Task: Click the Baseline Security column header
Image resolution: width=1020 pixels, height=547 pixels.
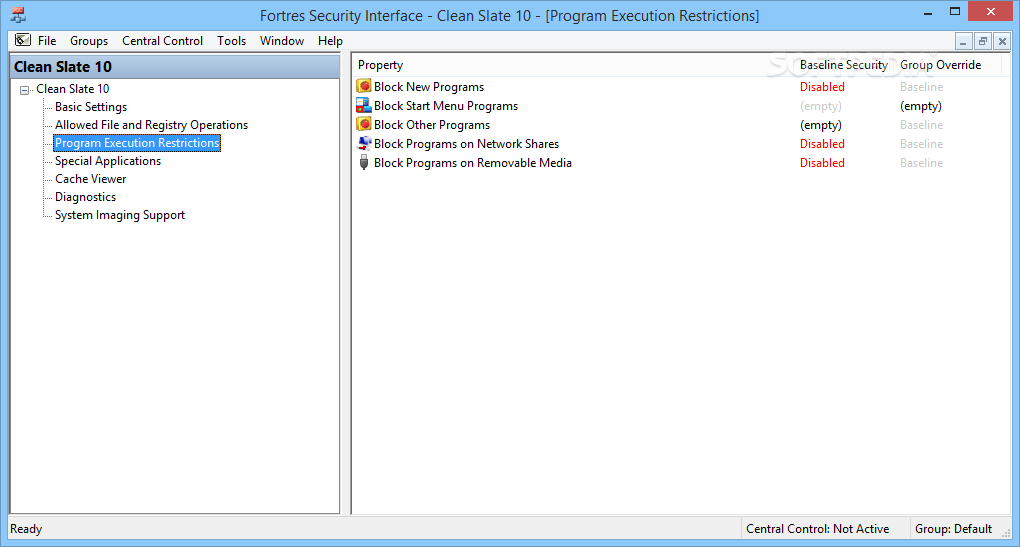Action: click(x=844, y=65)
